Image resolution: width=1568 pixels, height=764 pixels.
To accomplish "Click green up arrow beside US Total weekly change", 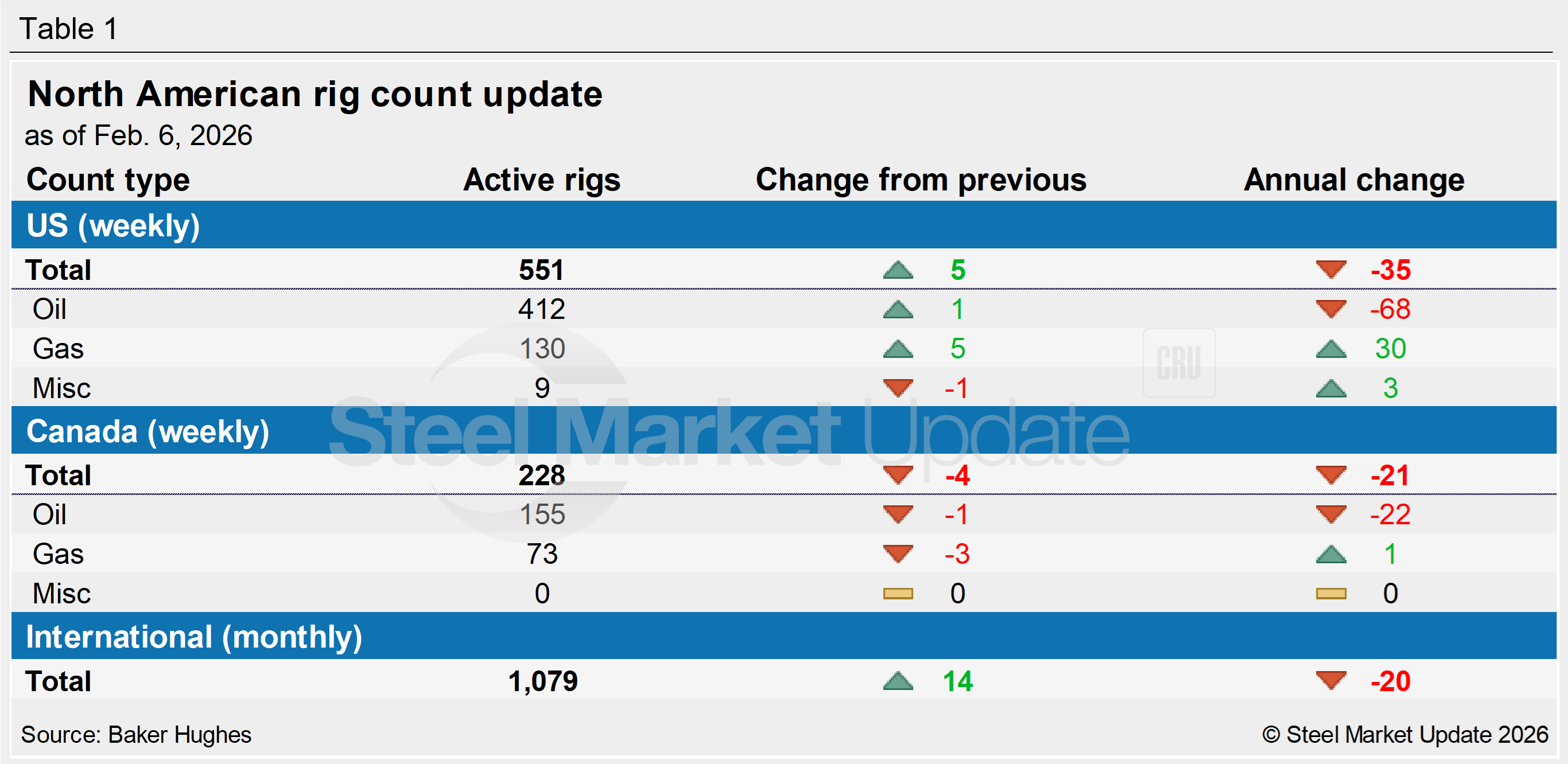I will coord(898,270).
